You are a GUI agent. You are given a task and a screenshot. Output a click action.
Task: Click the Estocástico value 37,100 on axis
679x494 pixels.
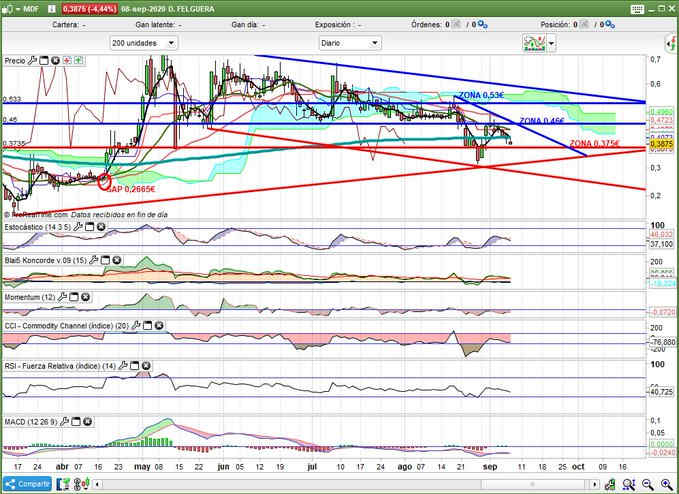point(661,245)
